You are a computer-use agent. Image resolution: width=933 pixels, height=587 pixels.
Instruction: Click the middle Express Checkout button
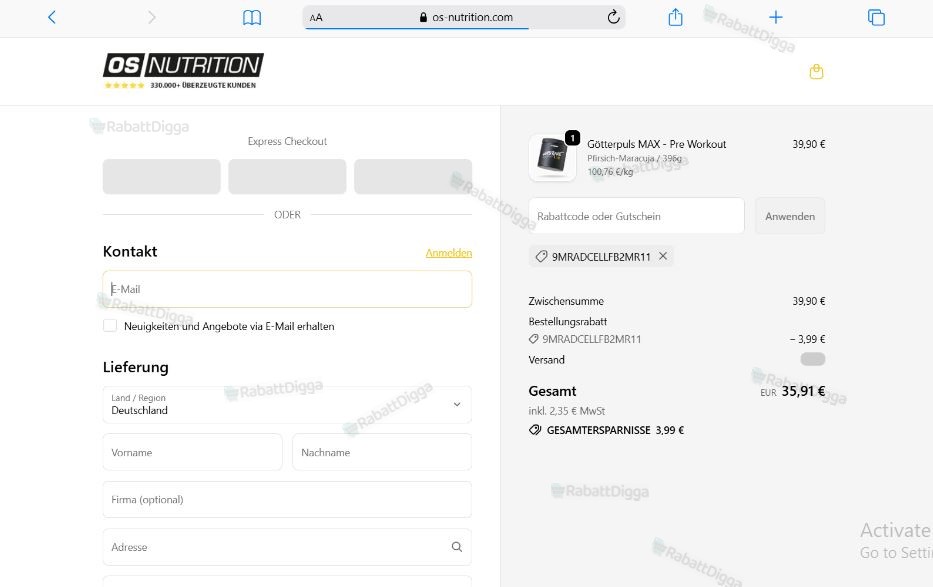point(287,177)
